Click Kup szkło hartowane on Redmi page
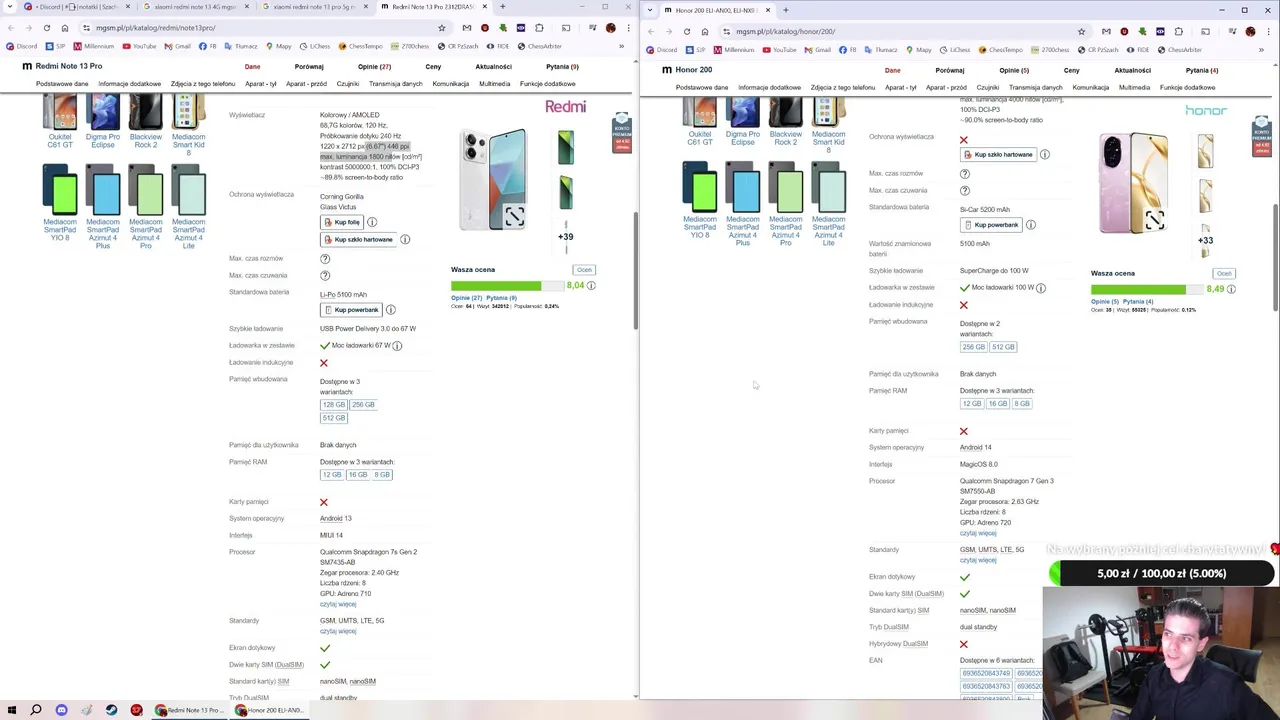Screen dimensions: 1280x720 click(358, 240)
